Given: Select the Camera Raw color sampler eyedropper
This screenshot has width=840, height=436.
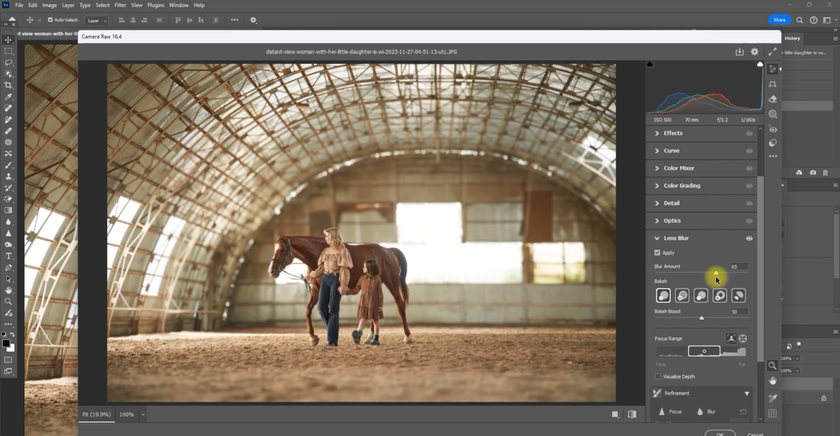Looking at the screenshot, I should coord(772,398).
